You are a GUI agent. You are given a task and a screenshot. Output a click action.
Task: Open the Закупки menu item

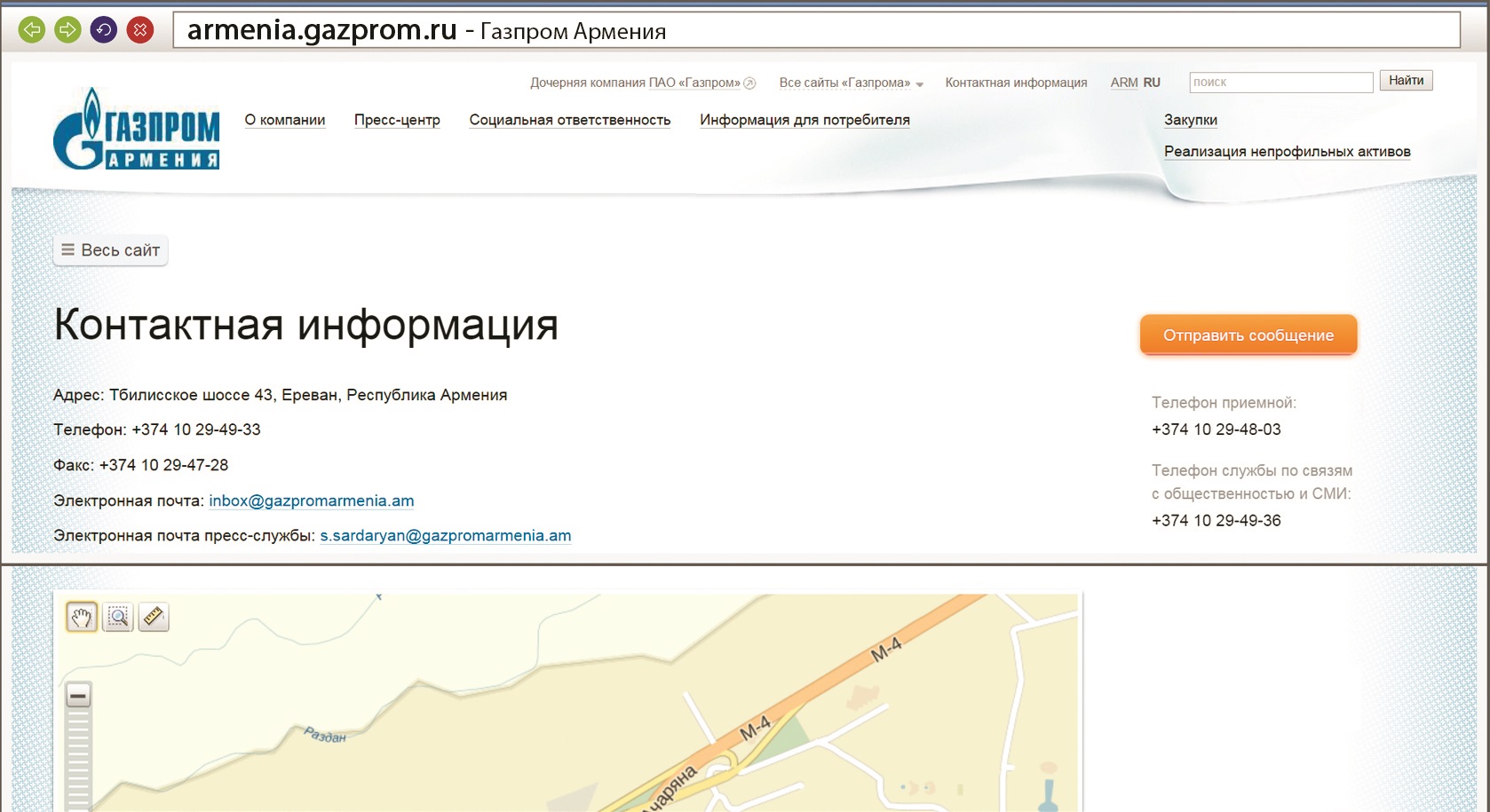(1191, 120)
